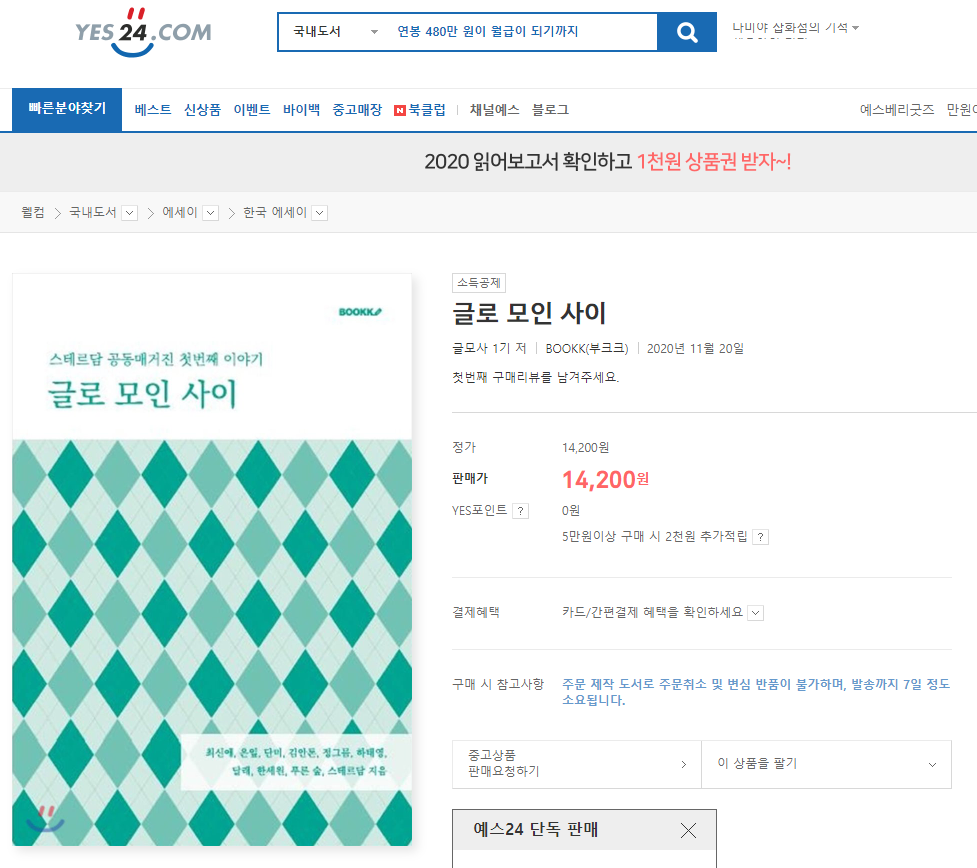Open author 글모사 1기 link
Image resolution: width=977 pixels, height=868 pixels.
482,348
